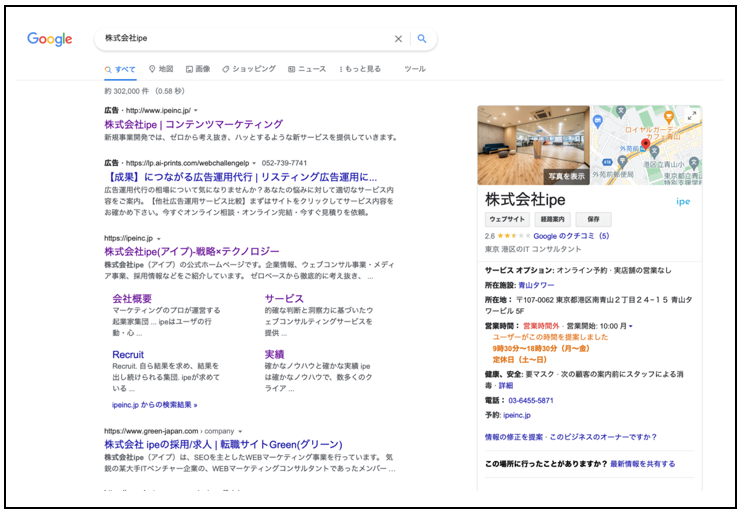Expand the map with the fullscreen arrows icon
The height and width of the screenshot is (516, 744).
tap(691, 116)
